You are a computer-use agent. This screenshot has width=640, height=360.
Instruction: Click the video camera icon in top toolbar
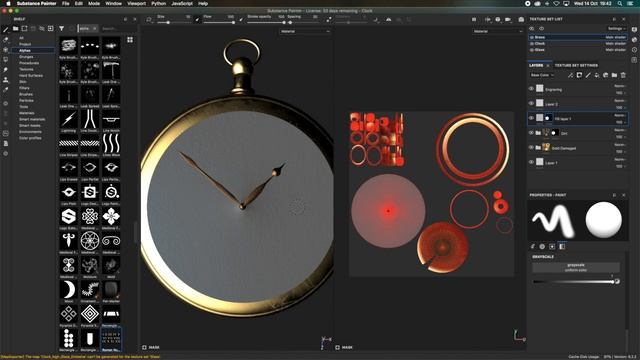pos(508,19)
